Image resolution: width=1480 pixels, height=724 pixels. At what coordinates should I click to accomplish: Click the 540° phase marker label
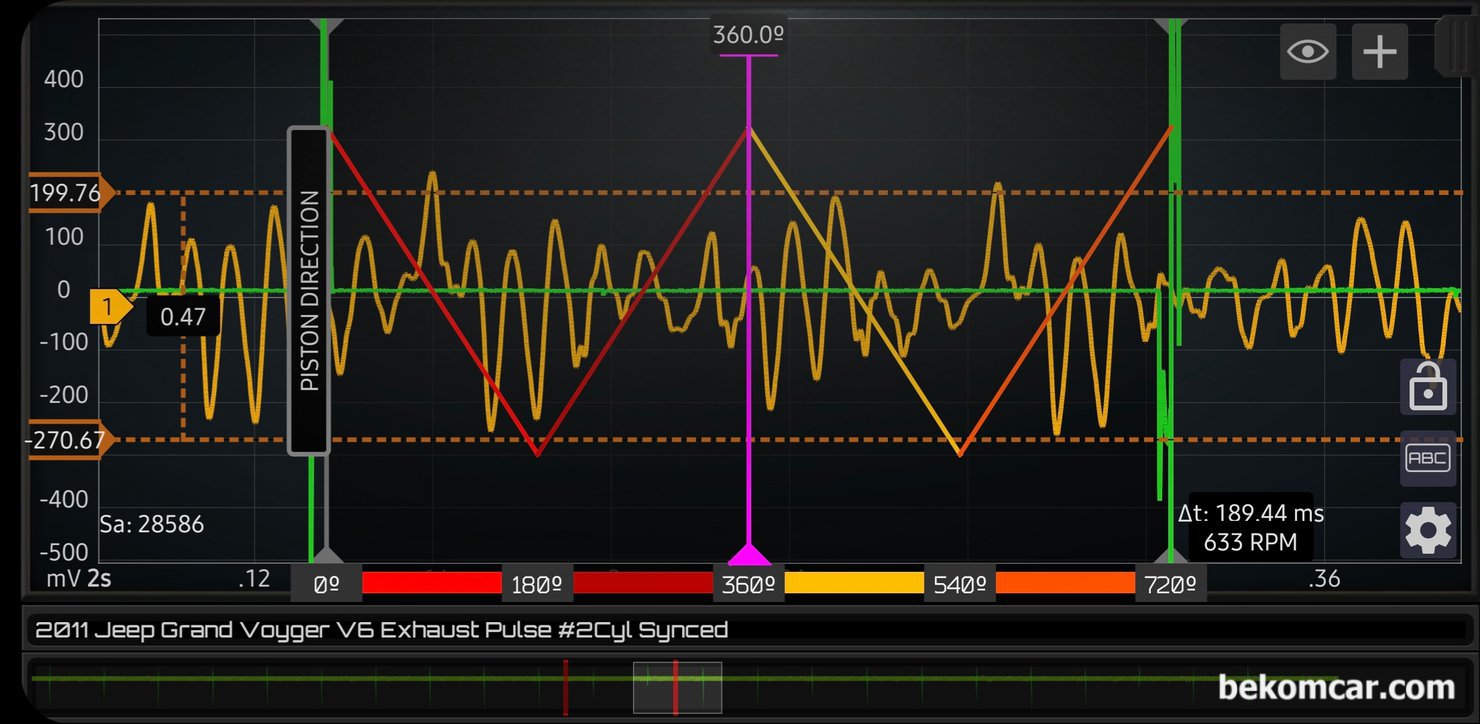pyautogui.click(x=960, y=585)
